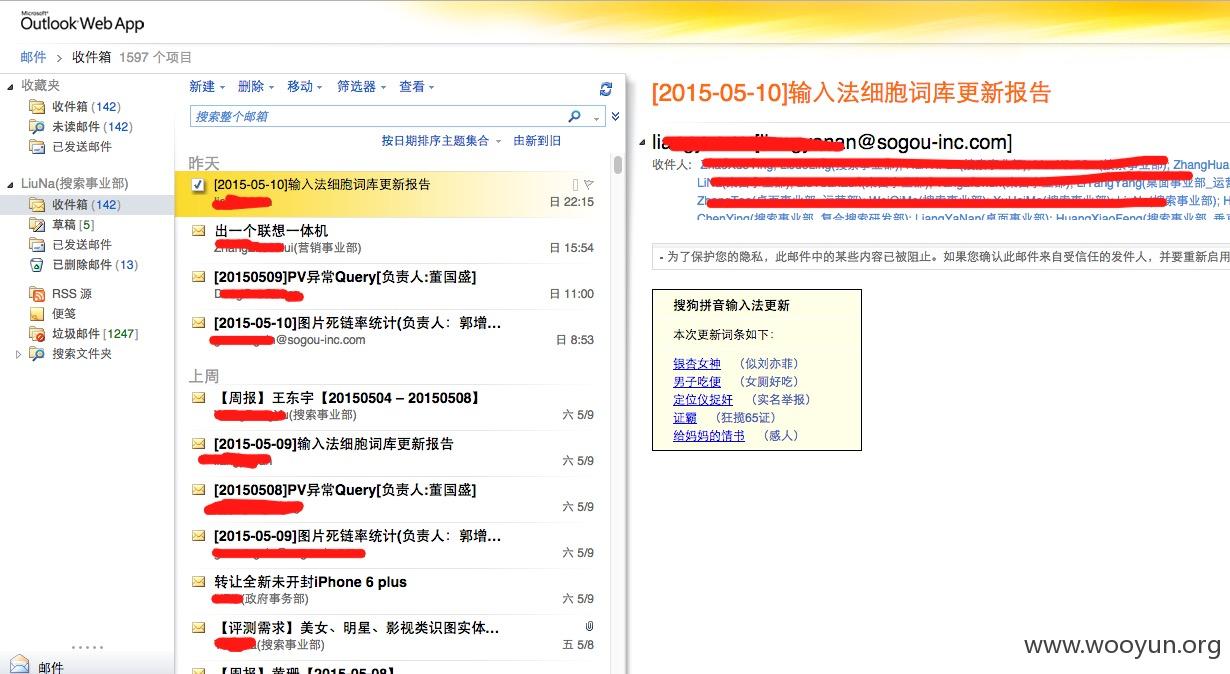
Task: Click the refresh mail icon
Action: point(605,88)
